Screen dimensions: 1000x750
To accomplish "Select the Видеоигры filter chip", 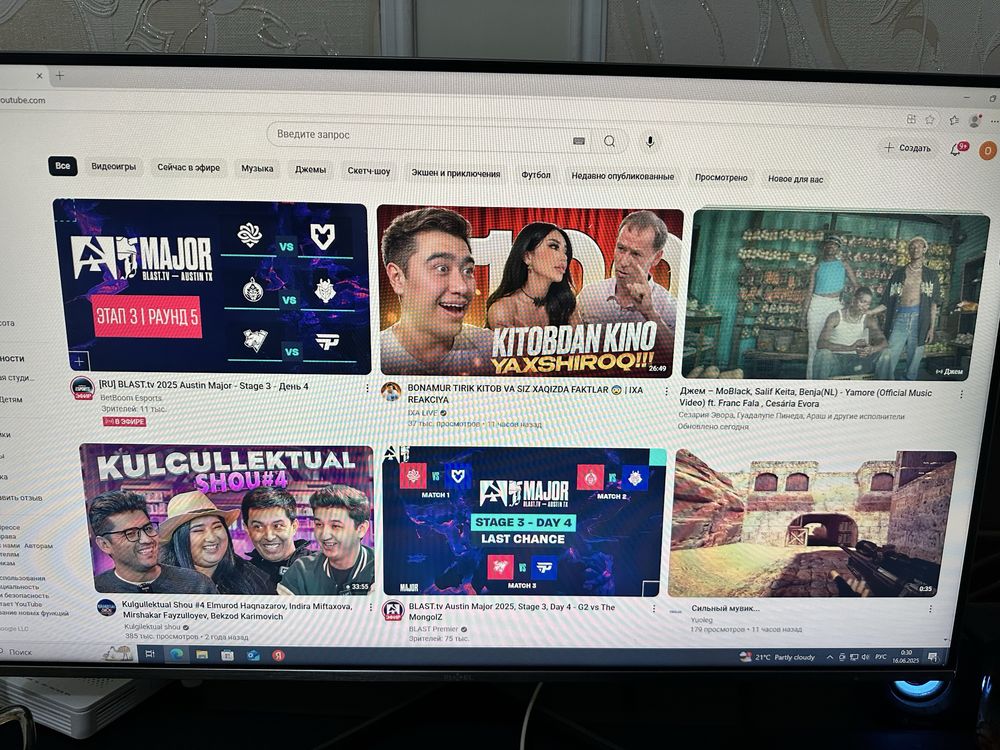I will (114, 166).
